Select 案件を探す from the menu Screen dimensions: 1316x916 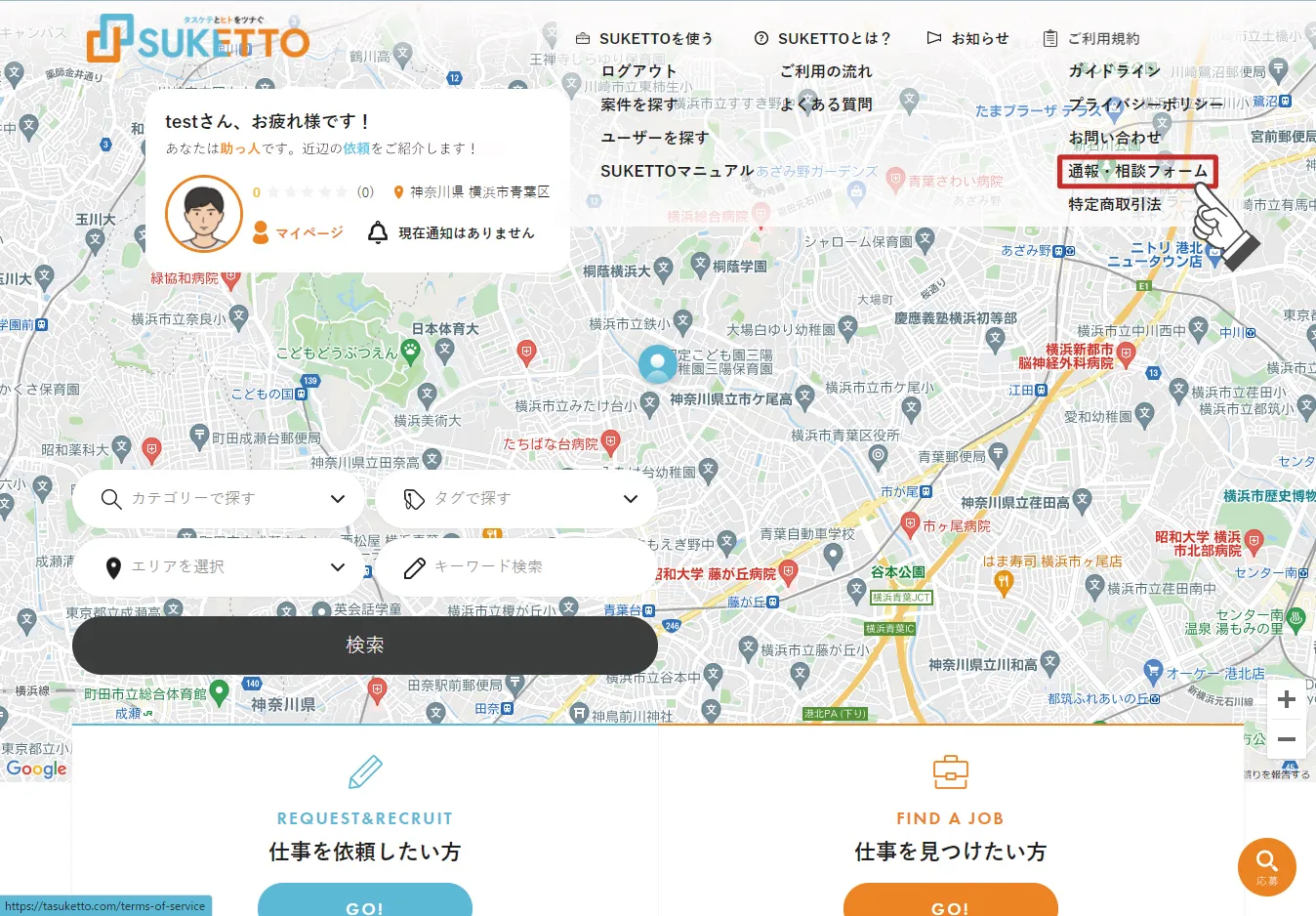638,104
